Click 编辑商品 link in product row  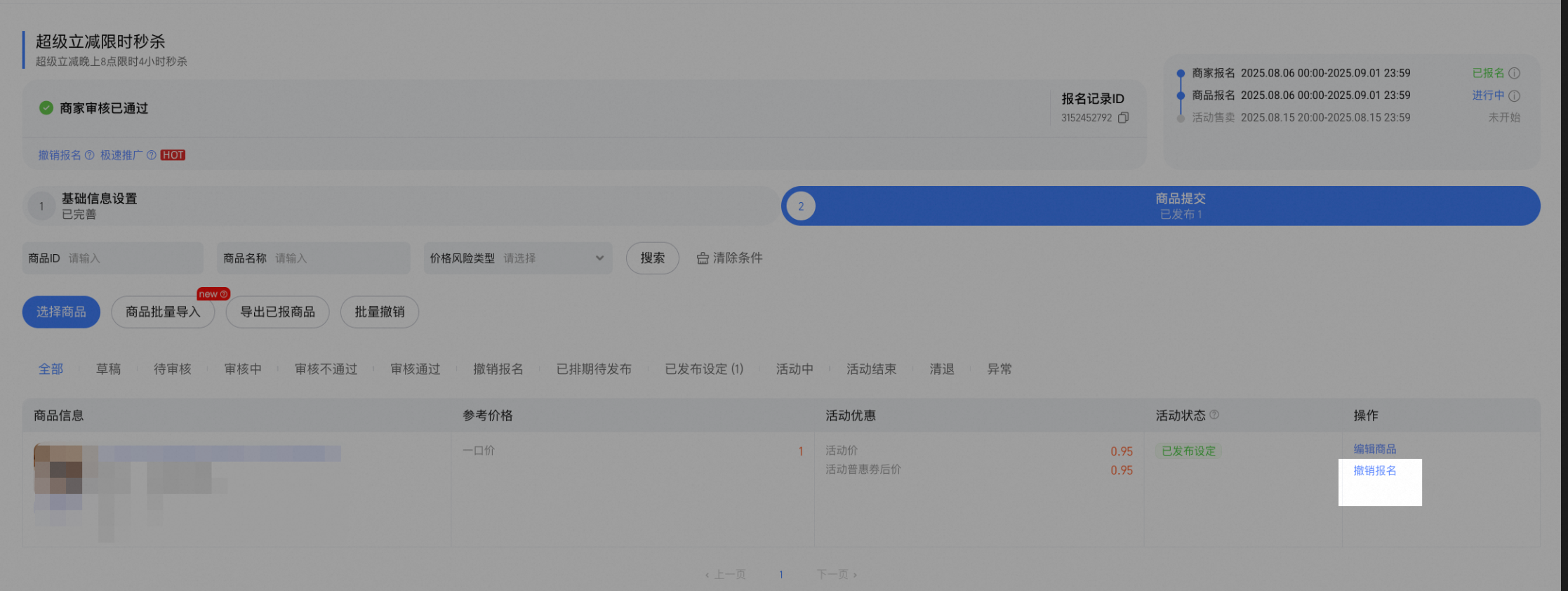tap(1375, 449)
